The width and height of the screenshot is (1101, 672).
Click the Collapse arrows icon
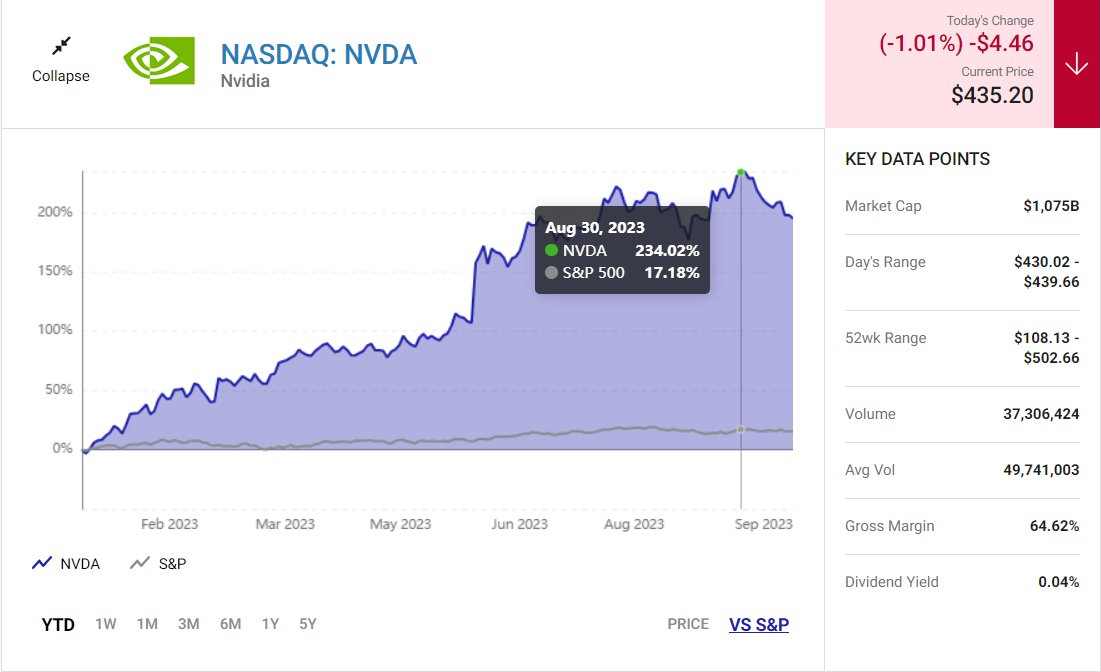pos(62,46)
